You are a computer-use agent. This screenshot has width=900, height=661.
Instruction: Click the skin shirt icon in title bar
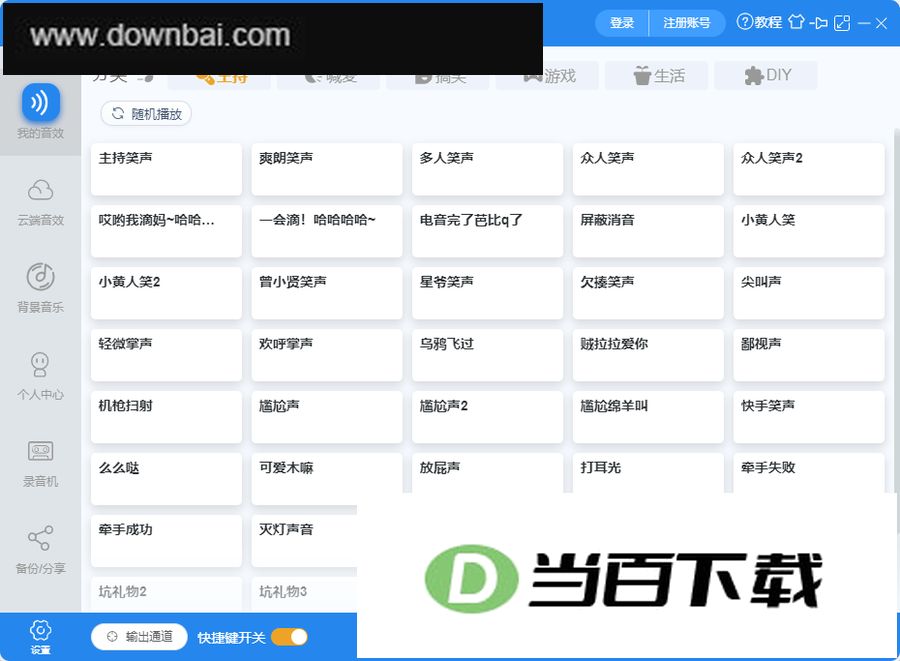[796, 22]
